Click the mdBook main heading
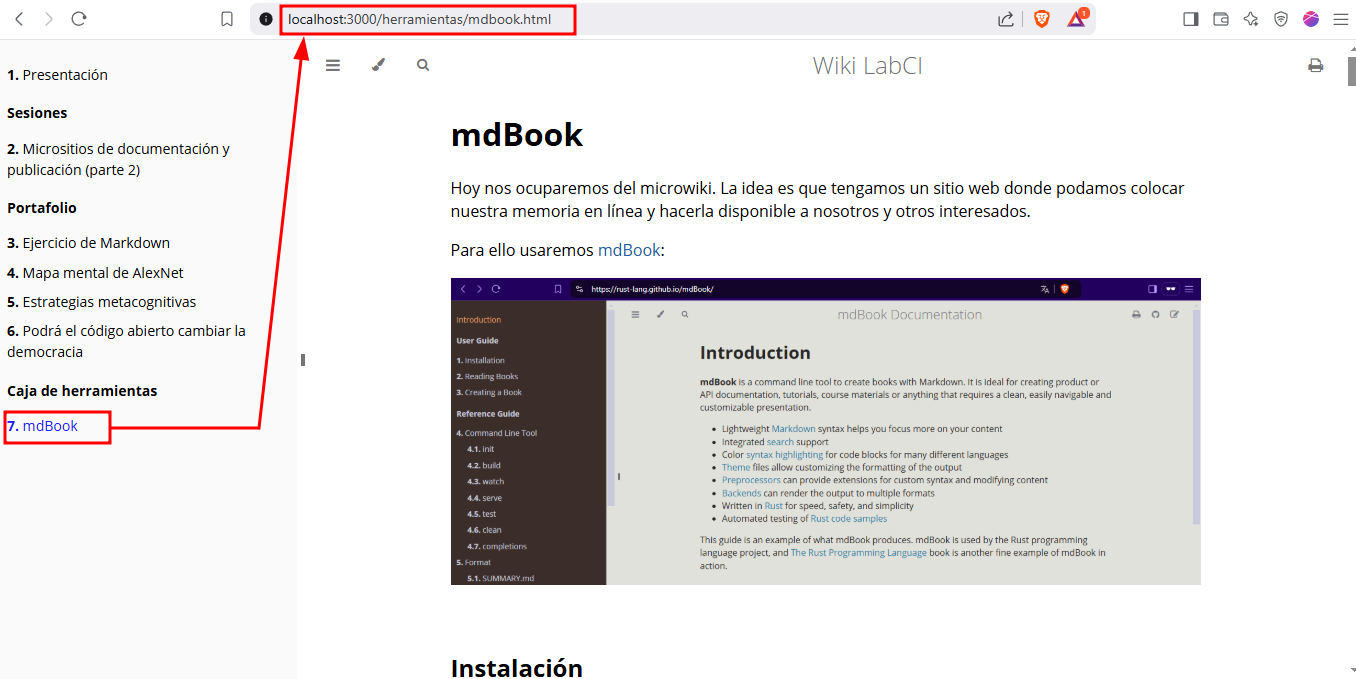1356x679 pixels. pyautogui.click(x=517, y=135)
